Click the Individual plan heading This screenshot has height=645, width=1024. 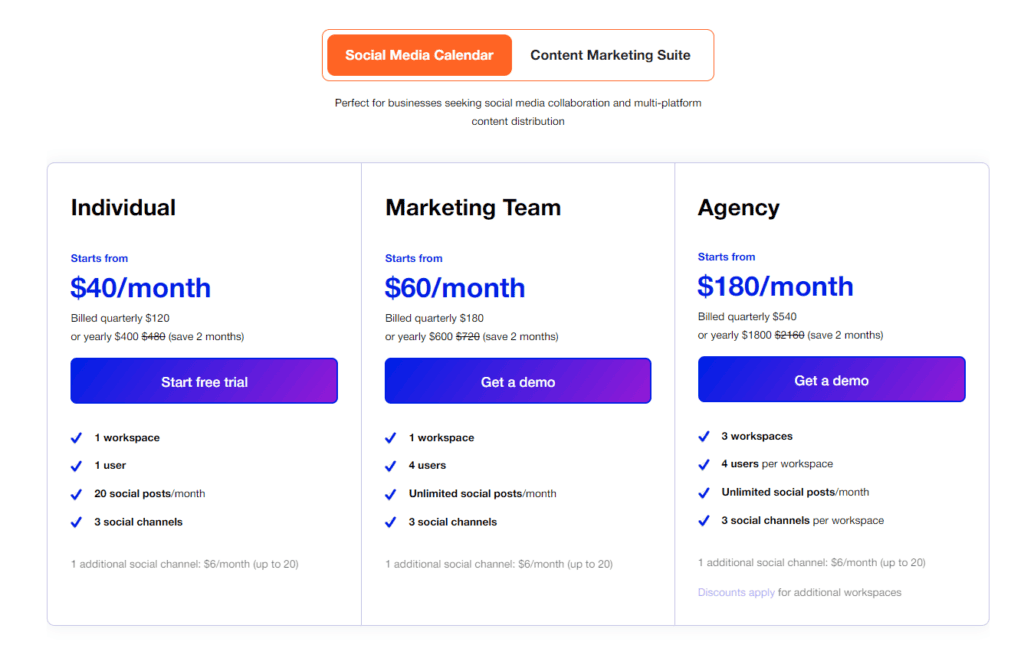(123, 207)
